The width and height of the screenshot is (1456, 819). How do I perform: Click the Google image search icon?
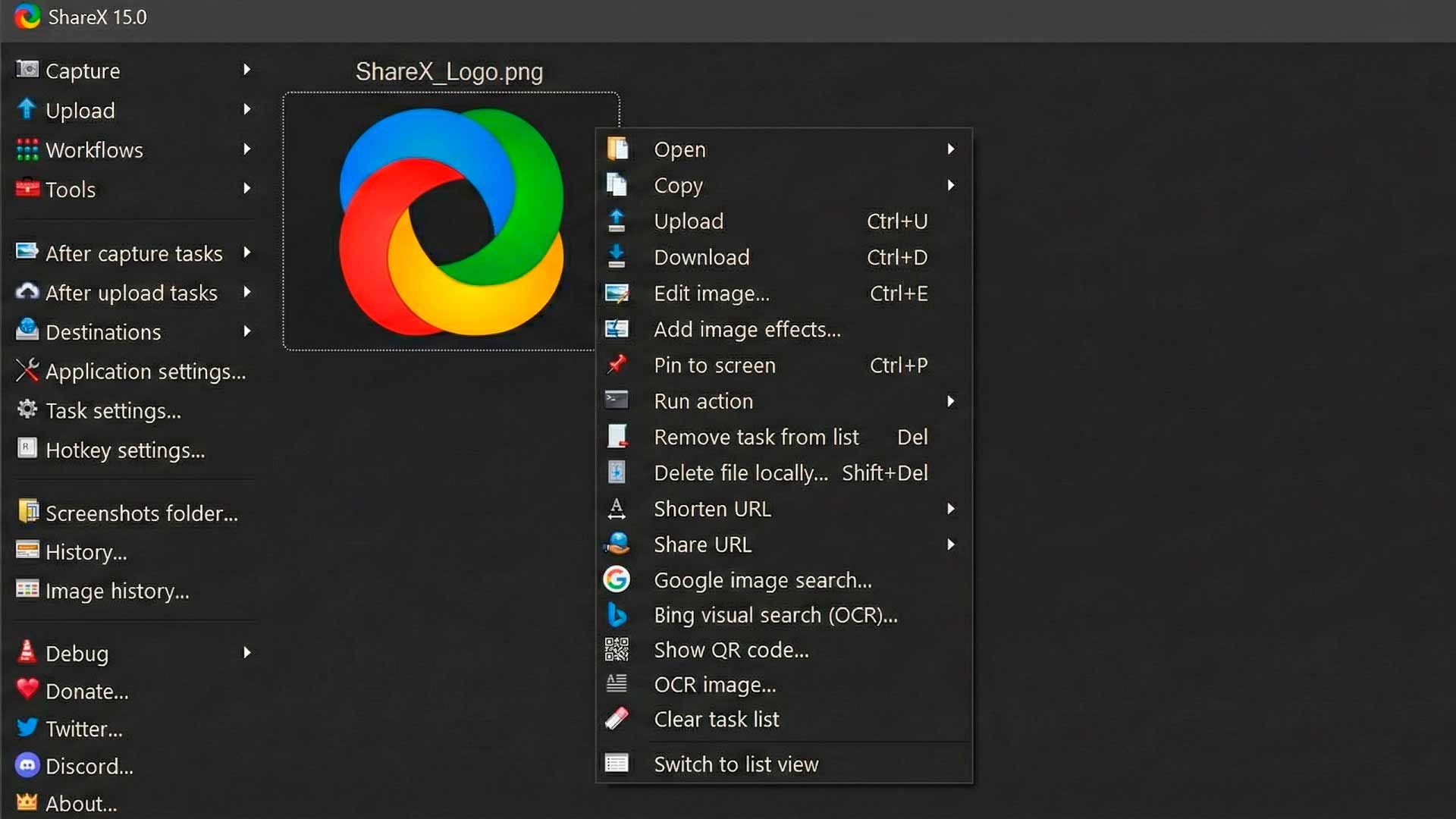(617, 579)
